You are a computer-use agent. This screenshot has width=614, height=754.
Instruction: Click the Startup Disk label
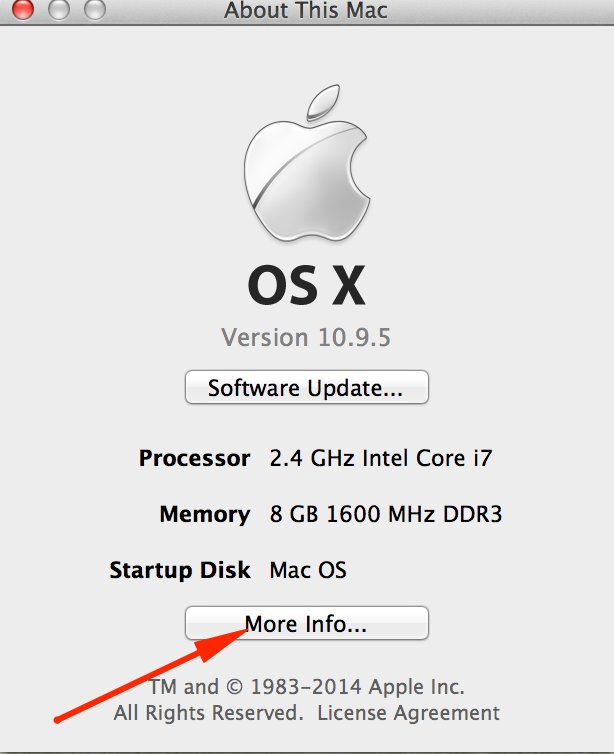(x=180, y=571)
